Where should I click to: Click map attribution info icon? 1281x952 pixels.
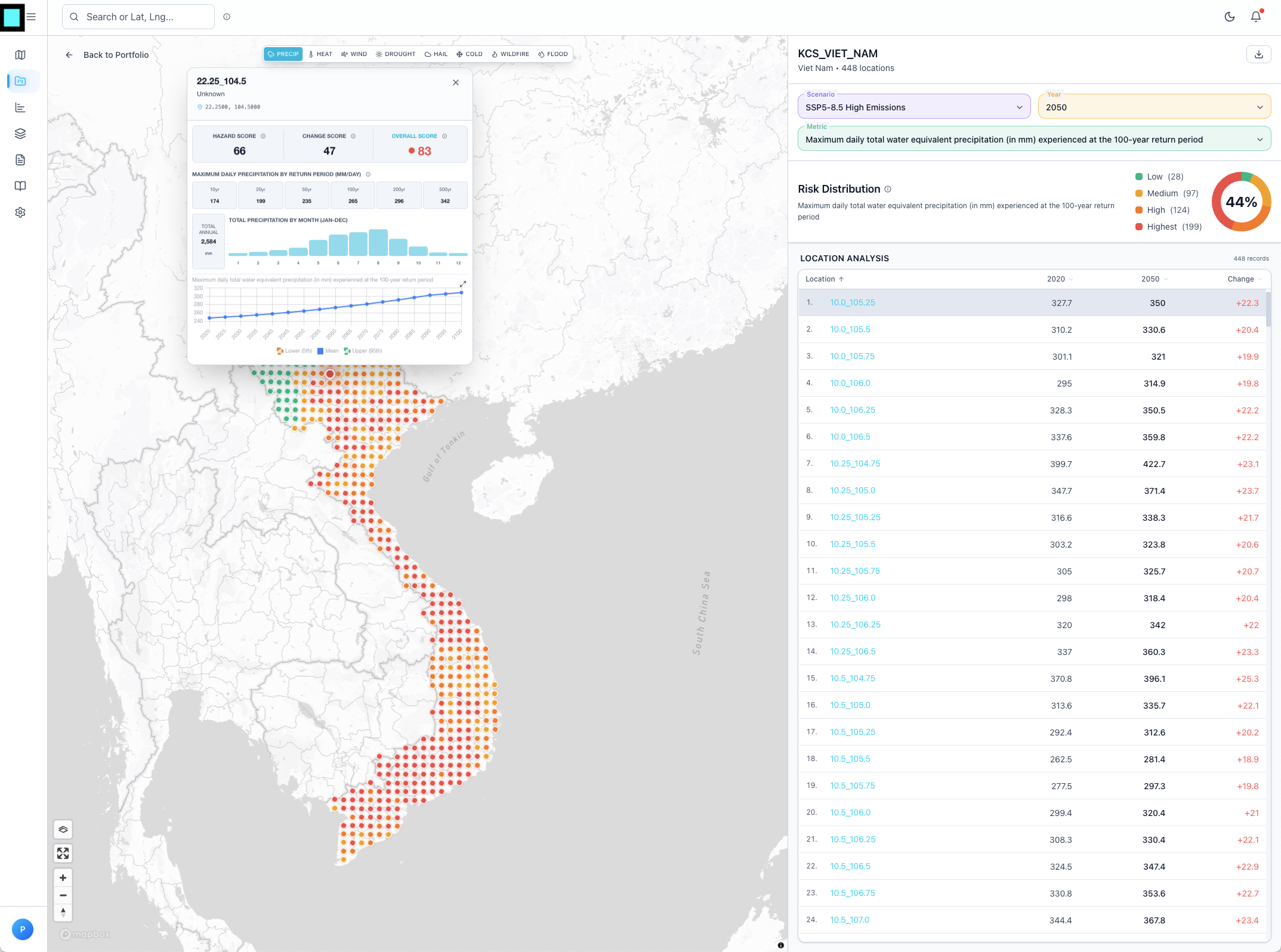(780, 945)
